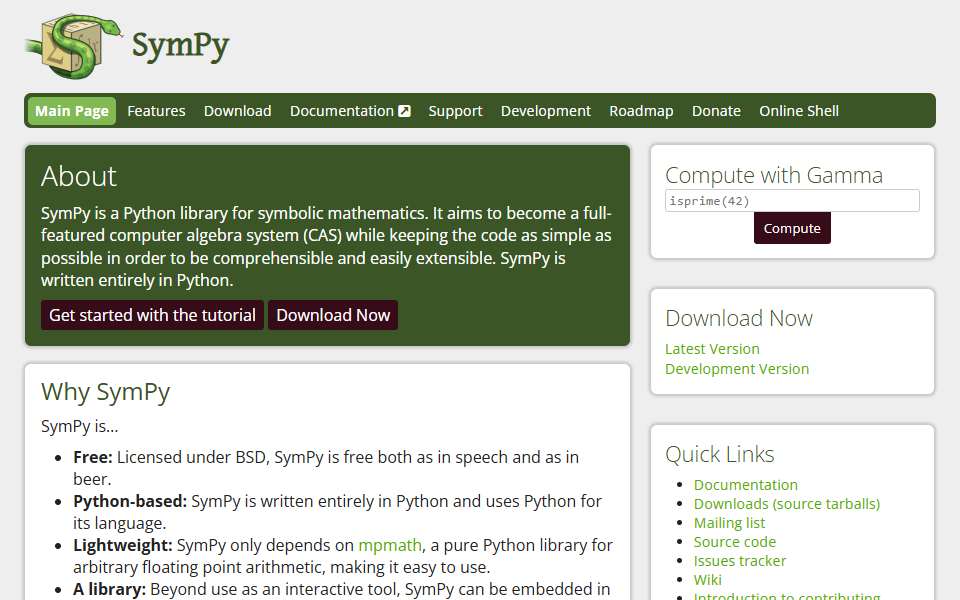Screen dimensions: 960x600
Task: Select Support in the navigation bar
Action: tap(456, 111)
